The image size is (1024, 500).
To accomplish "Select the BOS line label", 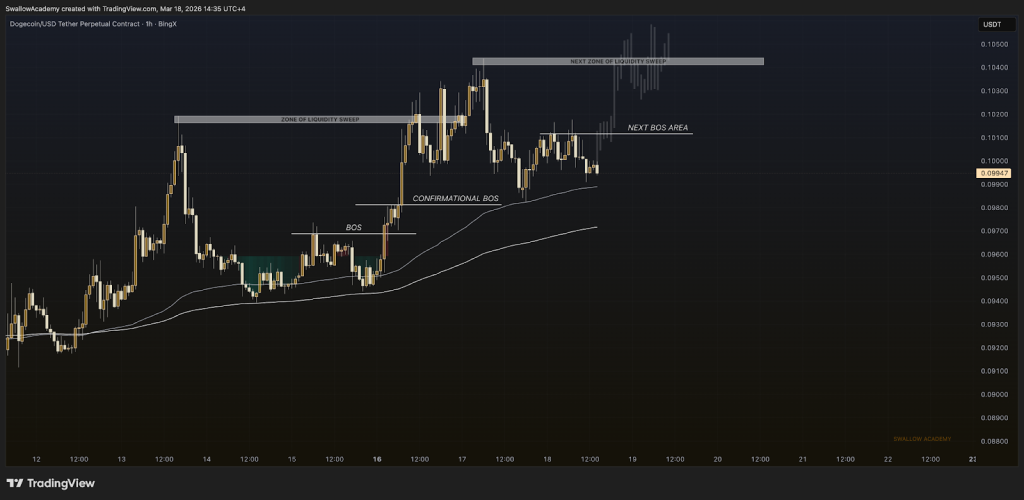I will point(354,228).
